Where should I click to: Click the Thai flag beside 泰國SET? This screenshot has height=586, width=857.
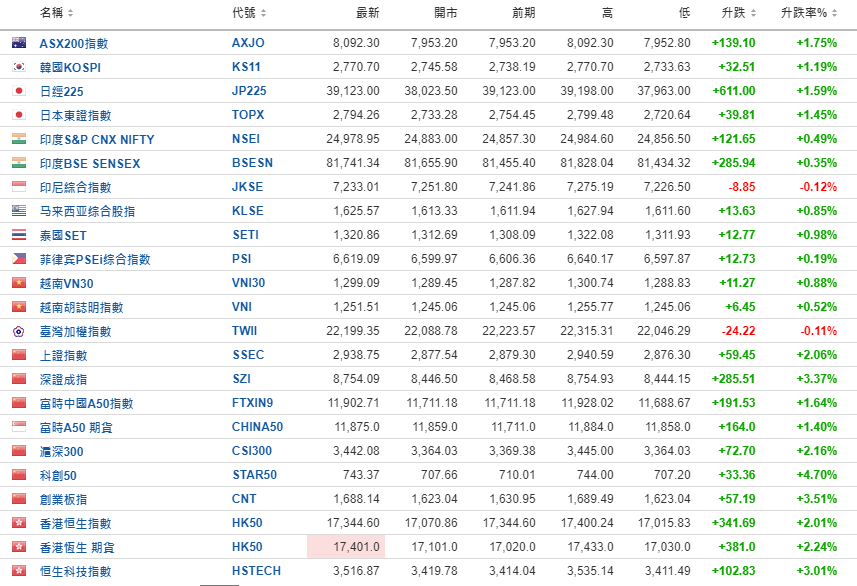tap(18, 235)
